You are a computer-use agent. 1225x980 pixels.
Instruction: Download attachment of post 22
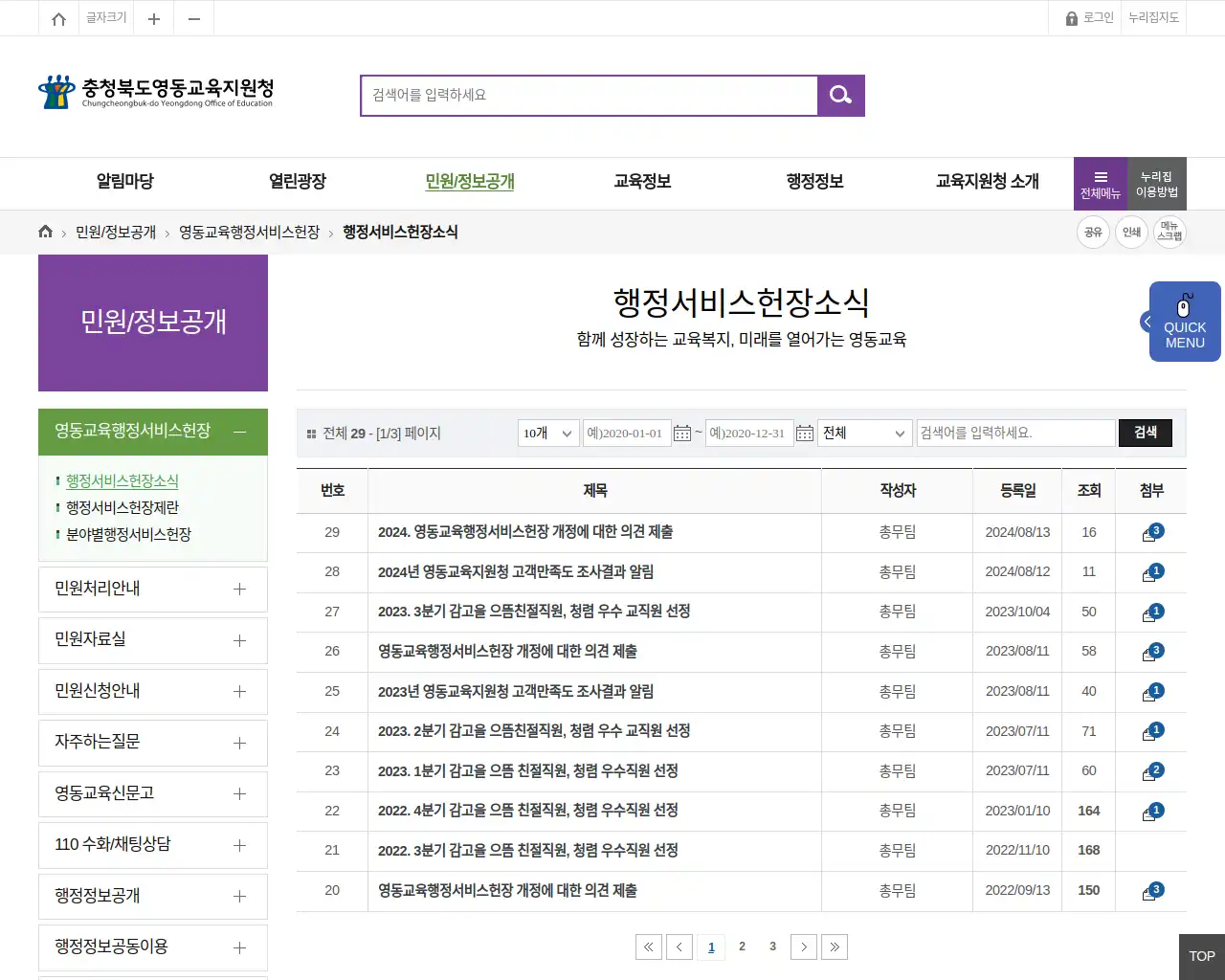pyautogui.click(x=1152, y=812)
